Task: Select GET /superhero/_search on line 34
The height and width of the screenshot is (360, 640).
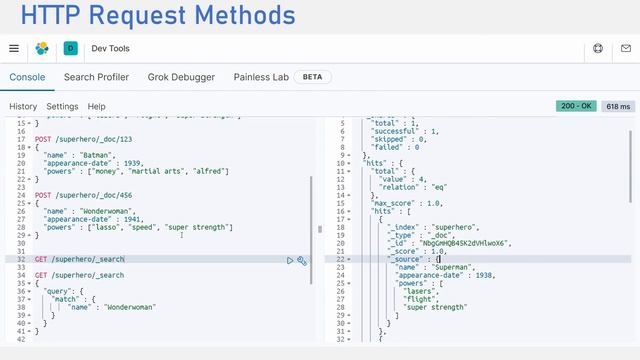Action: click(x=79, y=275)
